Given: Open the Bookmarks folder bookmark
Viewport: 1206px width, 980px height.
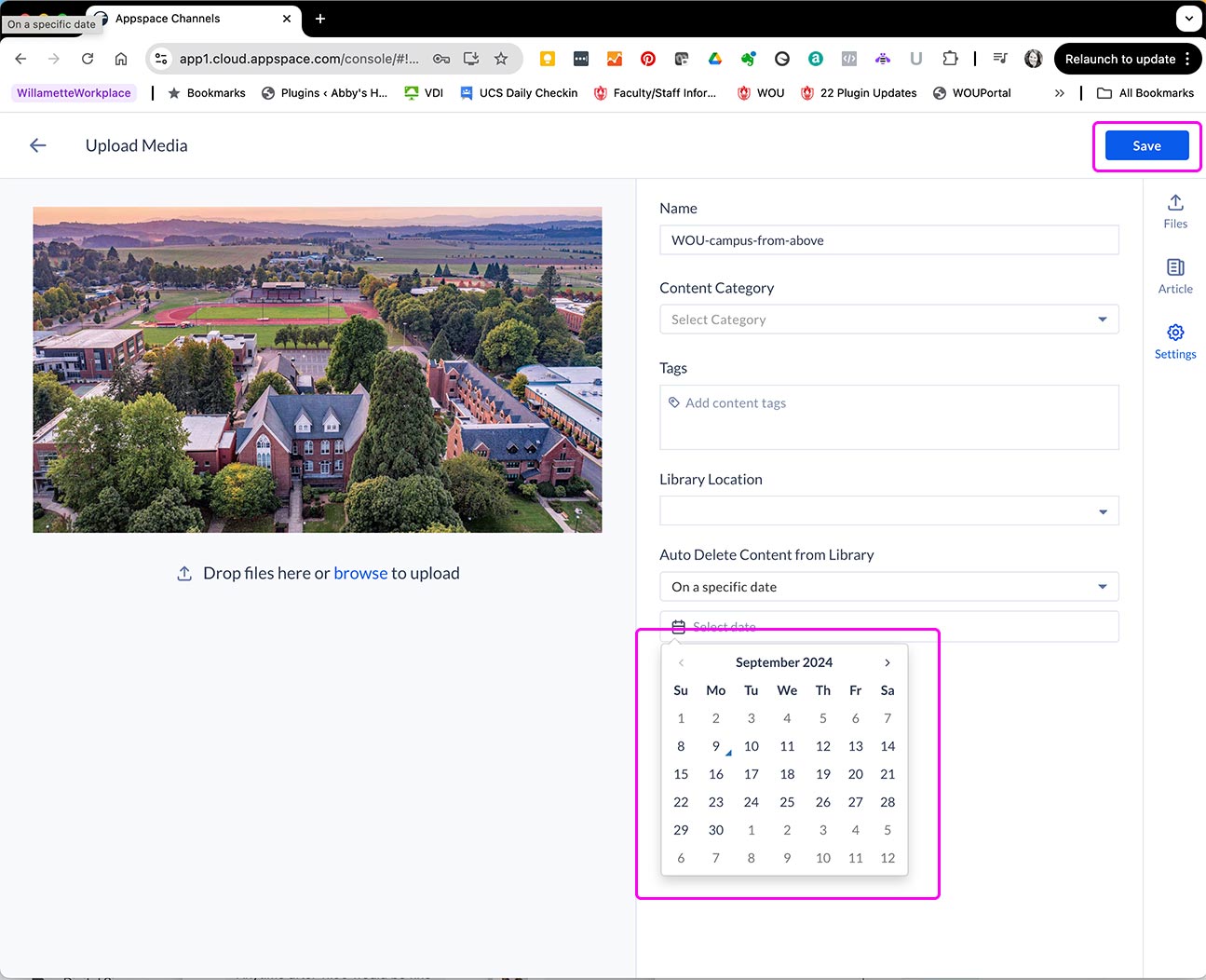Looking at the screenshot, I should [x=207, y=93].
